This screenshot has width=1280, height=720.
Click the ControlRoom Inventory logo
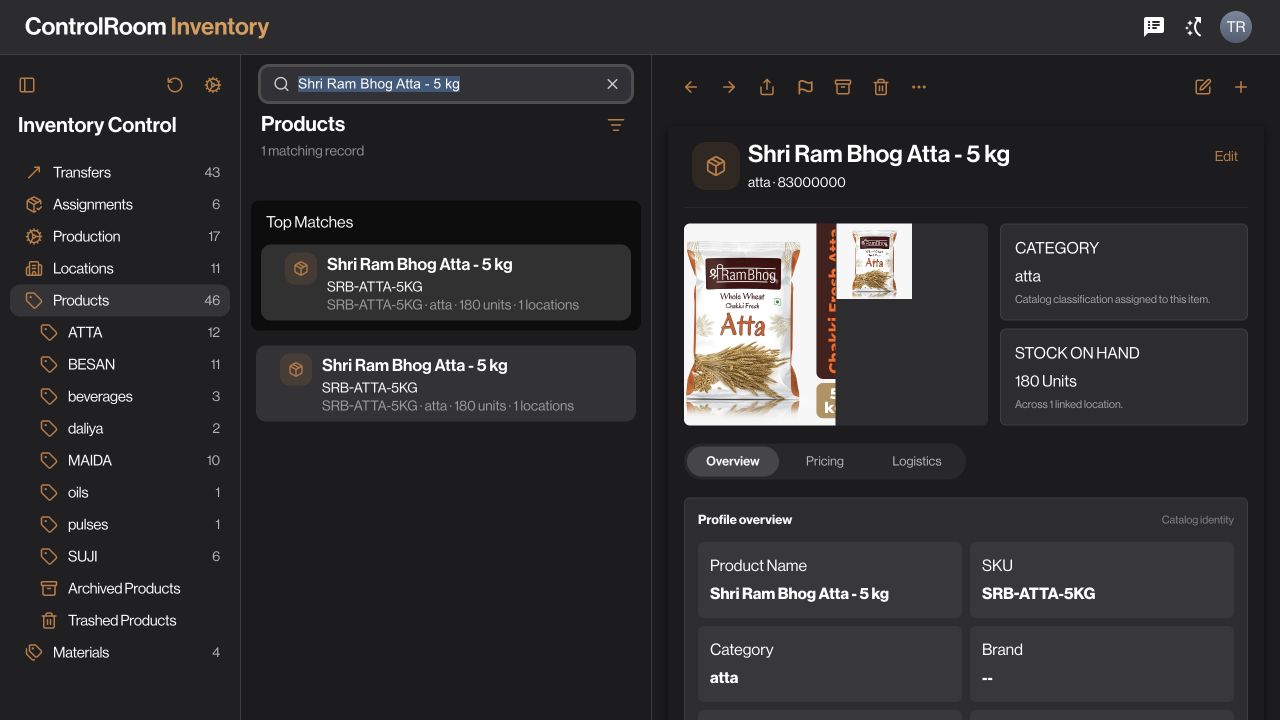[x=147, y=27]
